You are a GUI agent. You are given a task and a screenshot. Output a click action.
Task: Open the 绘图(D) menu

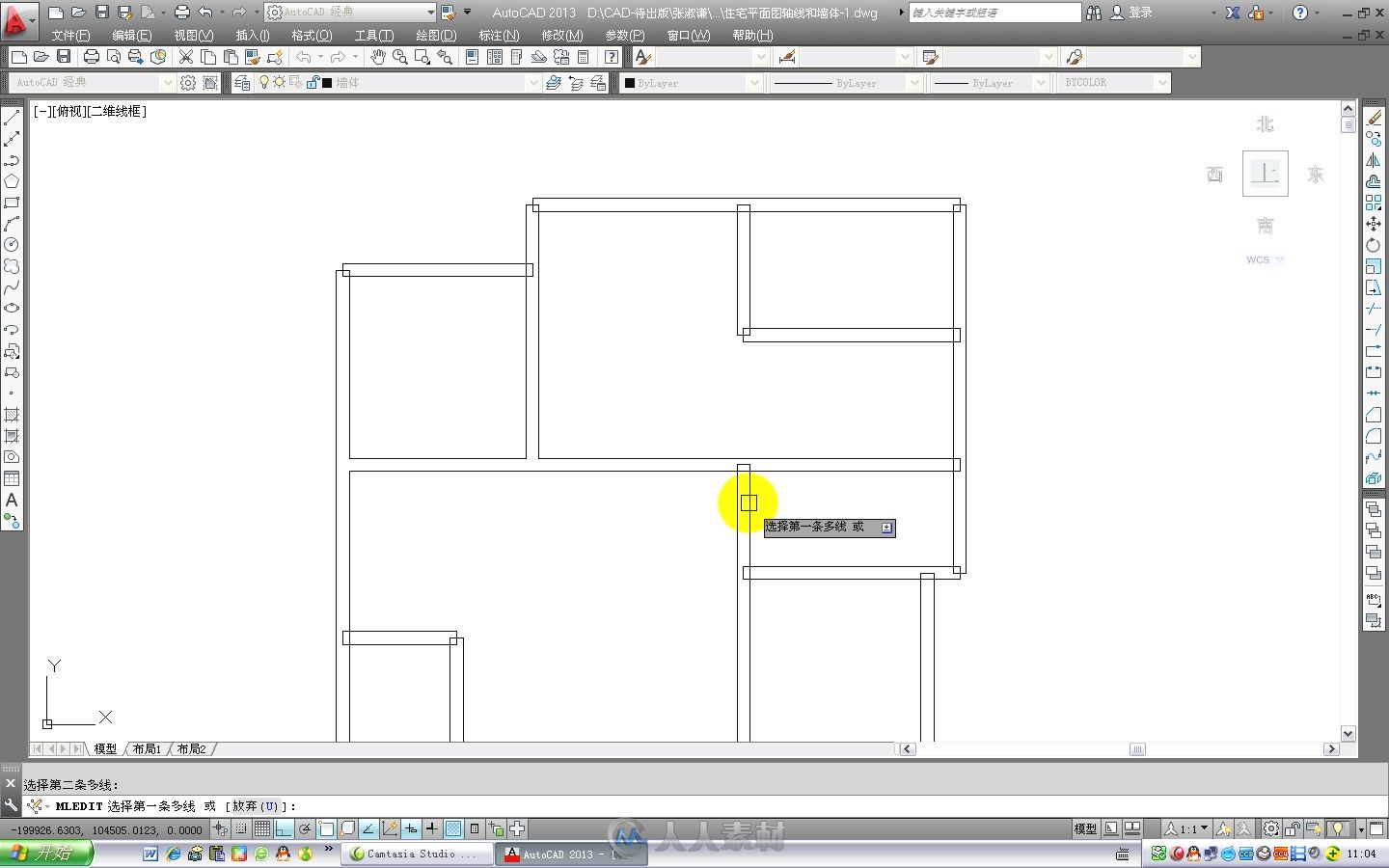click(436, 35)
